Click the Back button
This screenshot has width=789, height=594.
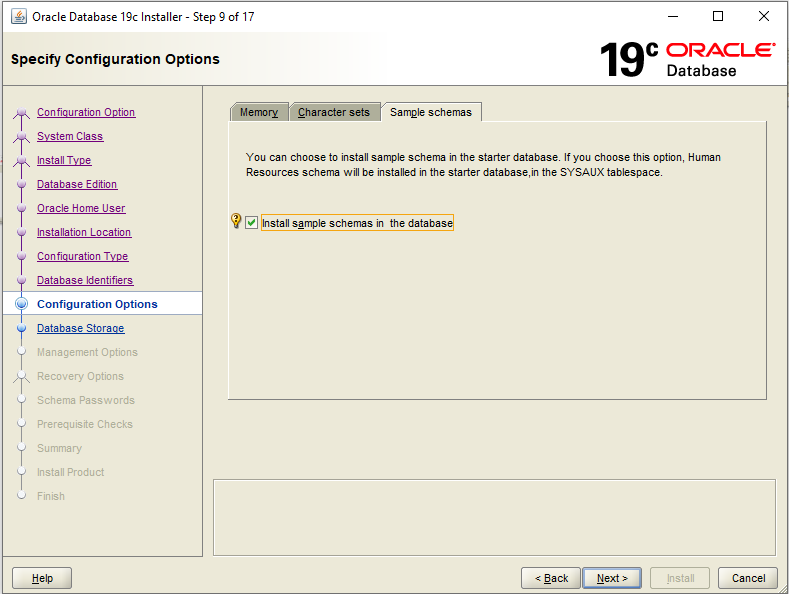[551, 578]
